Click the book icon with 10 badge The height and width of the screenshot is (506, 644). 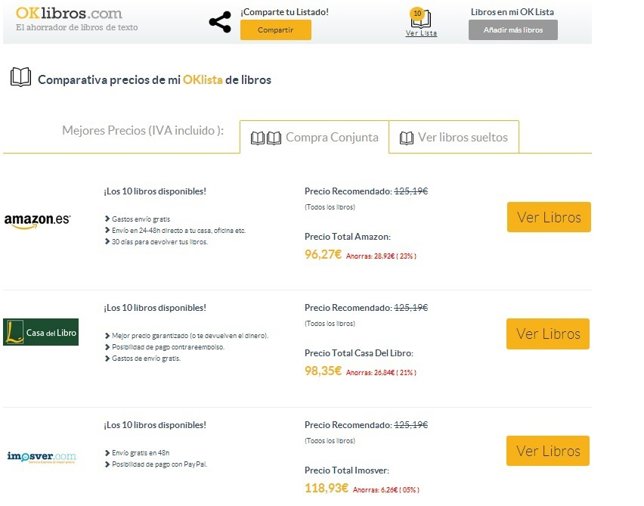[x=421, y=18]
